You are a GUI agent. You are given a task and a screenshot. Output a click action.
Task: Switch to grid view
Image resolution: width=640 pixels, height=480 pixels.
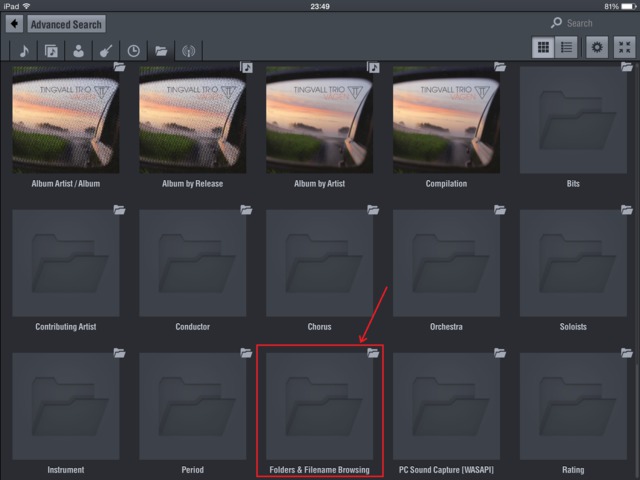point(544,48)
